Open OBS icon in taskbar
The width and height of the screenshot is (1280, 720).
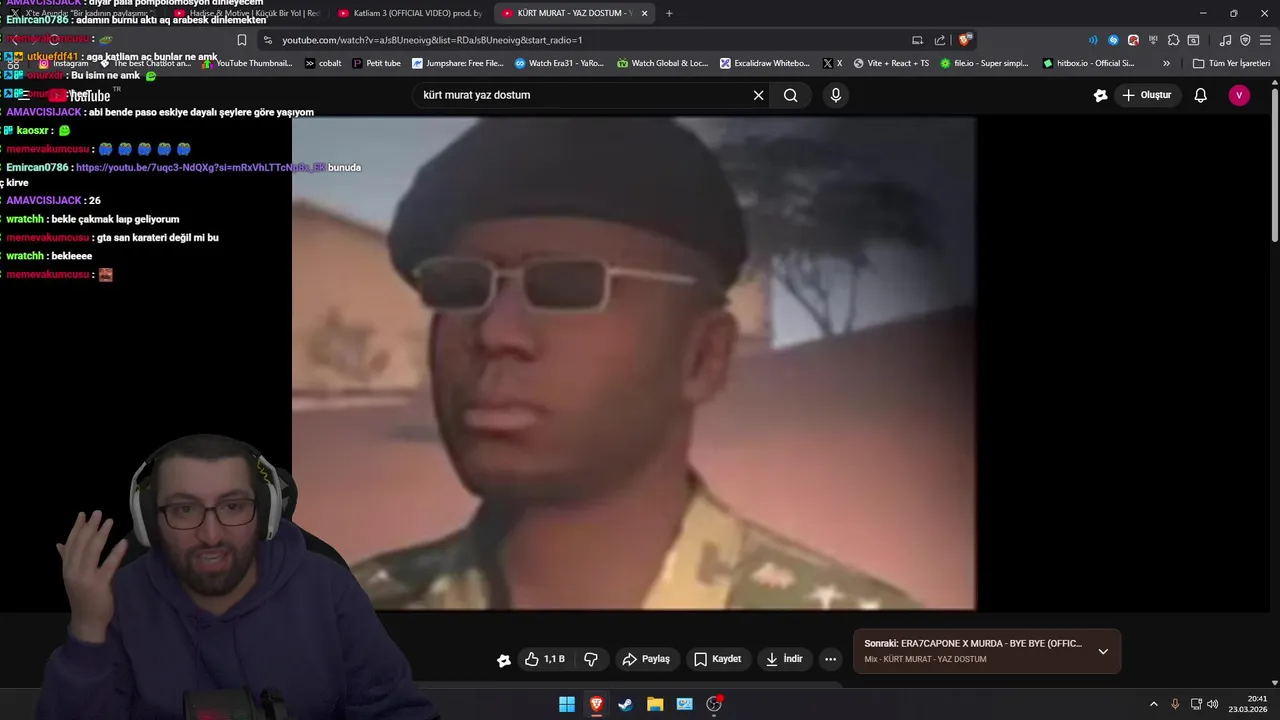tap(714, 704)
